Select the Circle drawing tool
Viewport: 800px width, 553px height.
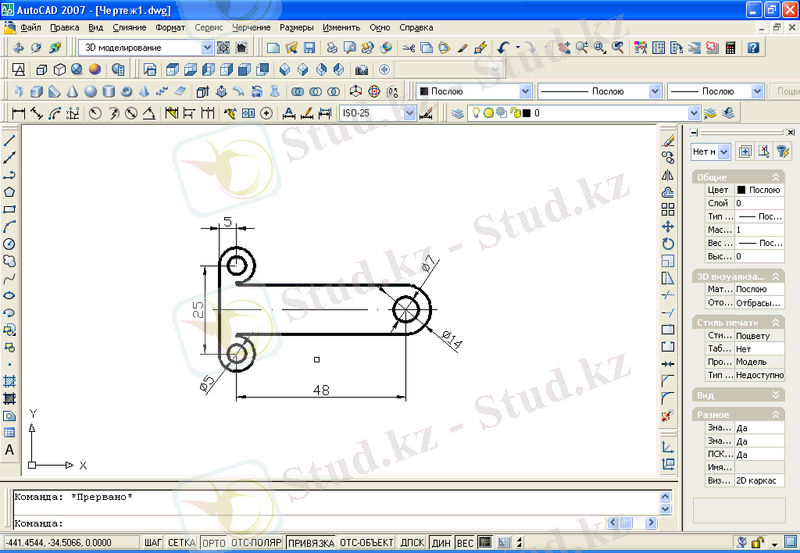click(9, 243)
